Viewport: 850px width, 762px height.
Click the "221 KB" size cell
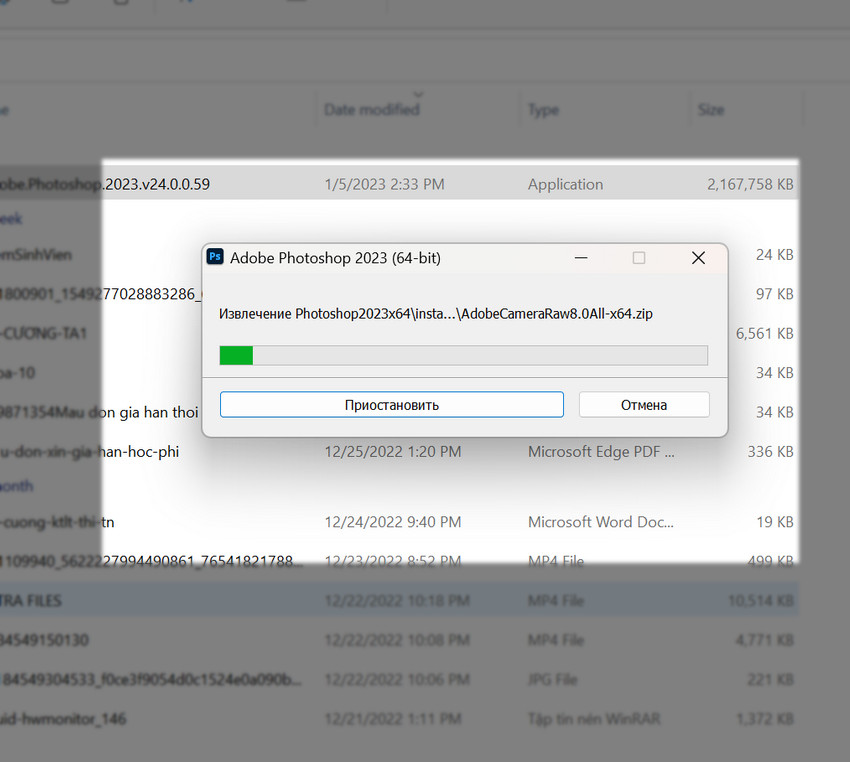(770, 680)
